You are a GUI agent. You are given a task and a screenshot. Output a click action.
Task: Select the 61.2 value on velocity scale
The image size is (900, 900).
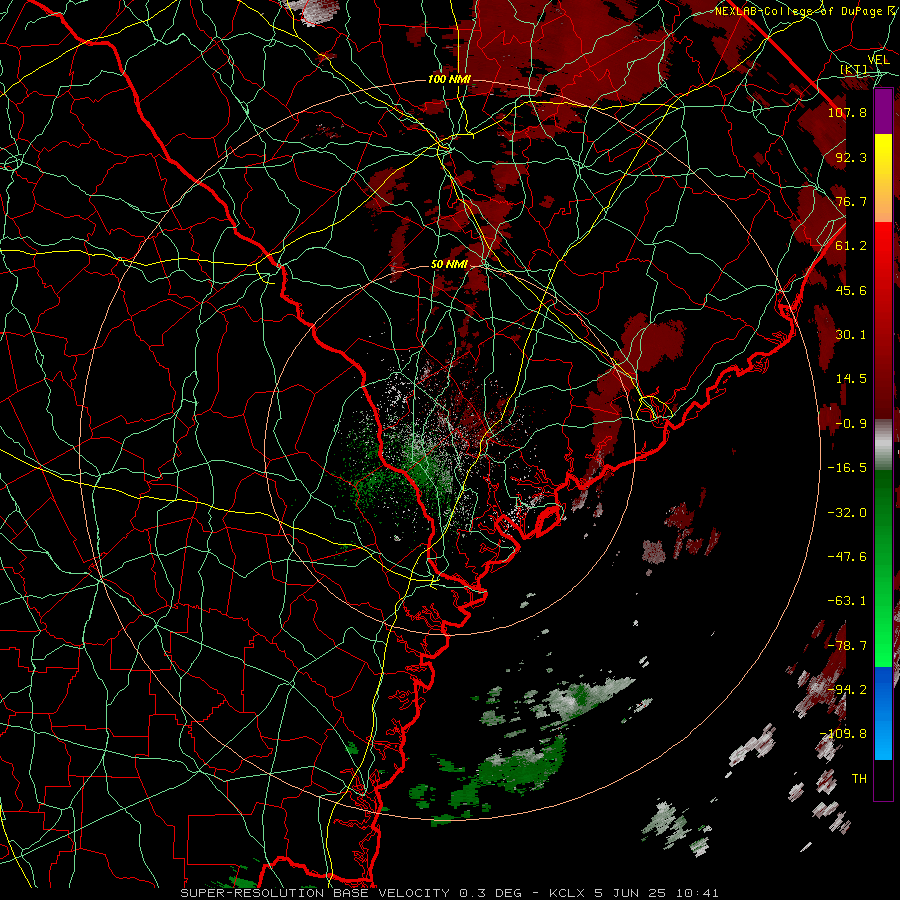coord(851,246)
